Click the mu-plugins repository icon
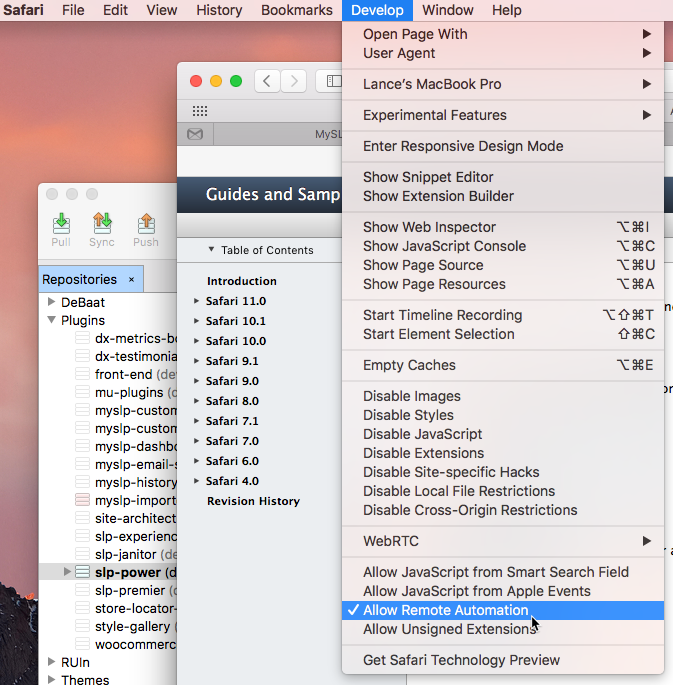Viewport: 673px width, 685px height. click(x=83, y=392)
